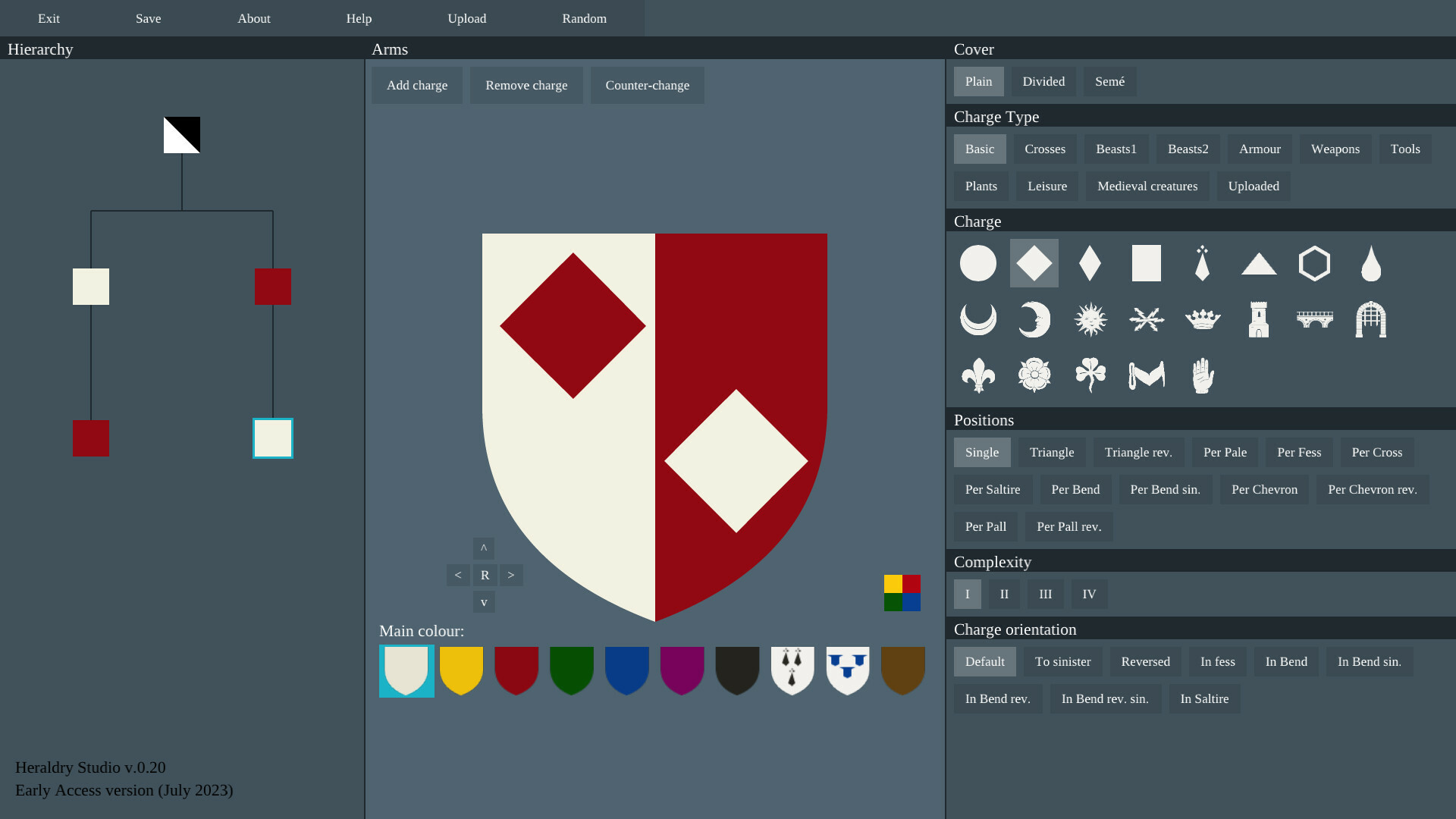1456x819 pixels.
Task: Pick the blue shield main colour
Action: pos(626,670)
